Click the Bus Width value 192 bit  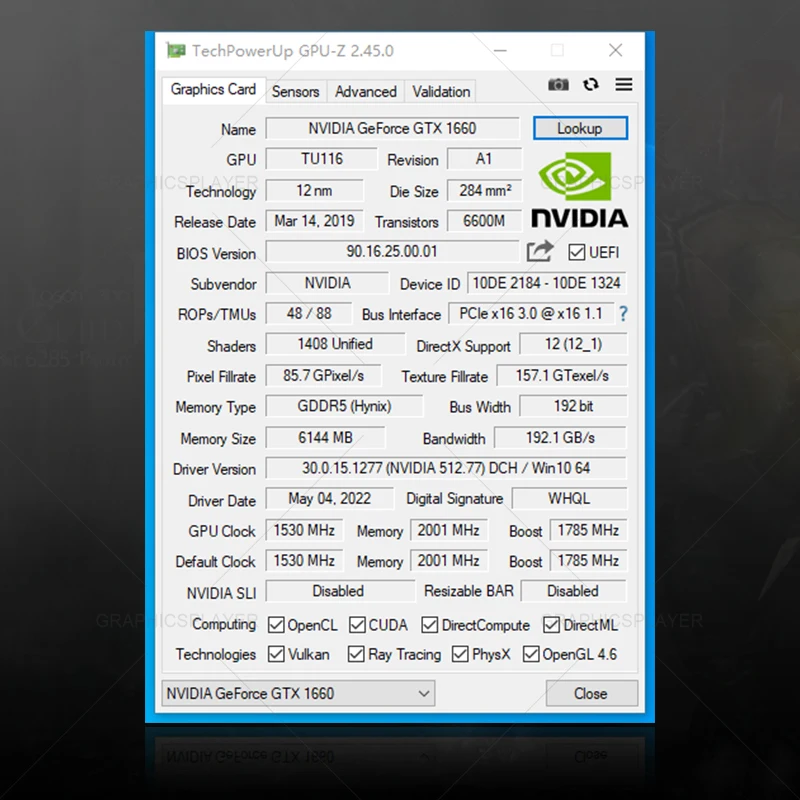coord(573,406)
